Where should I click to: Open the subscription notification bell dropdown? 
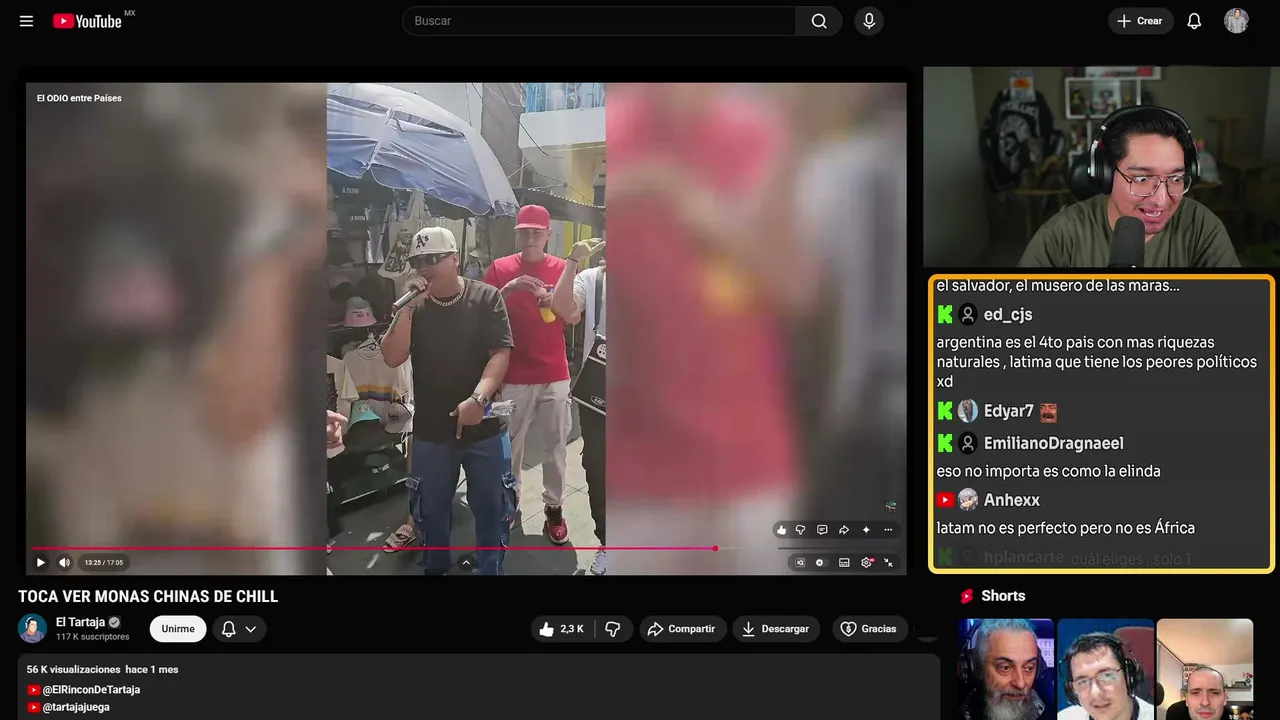click(x=239, y=629)
